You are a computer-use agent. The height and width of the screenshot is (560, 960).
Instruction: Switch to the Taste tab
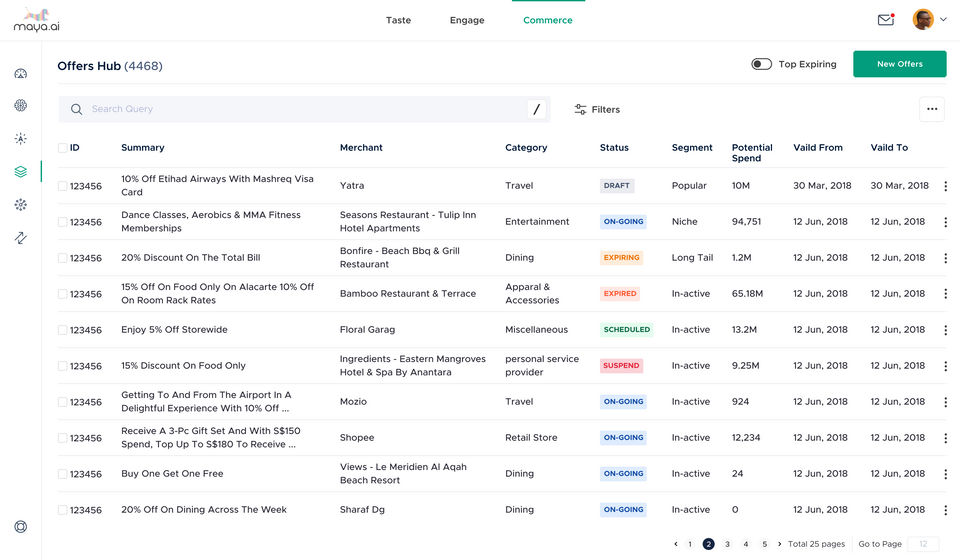398,20
